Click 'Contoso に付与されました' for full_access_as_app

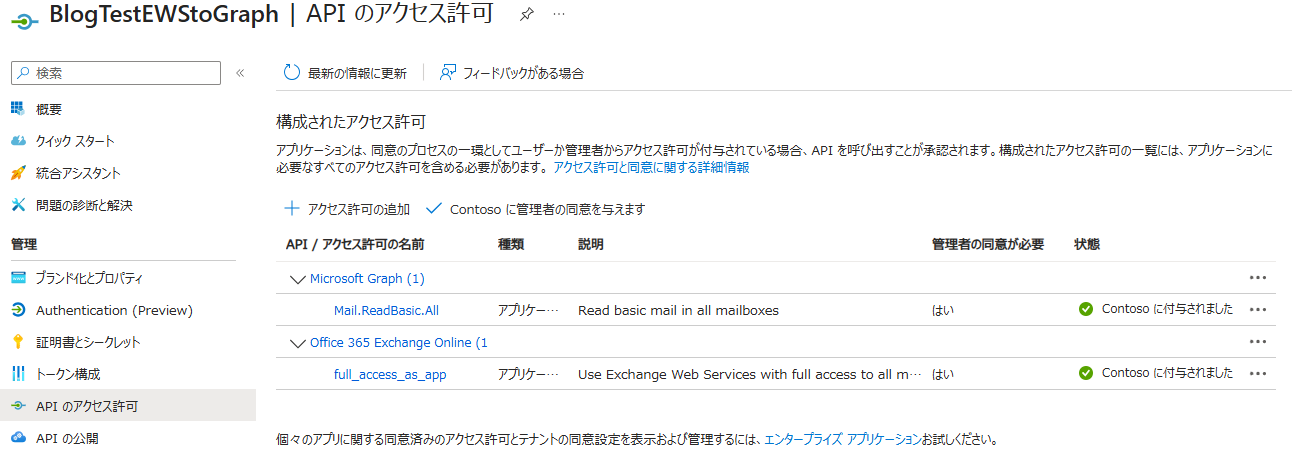pos(1167,374)
